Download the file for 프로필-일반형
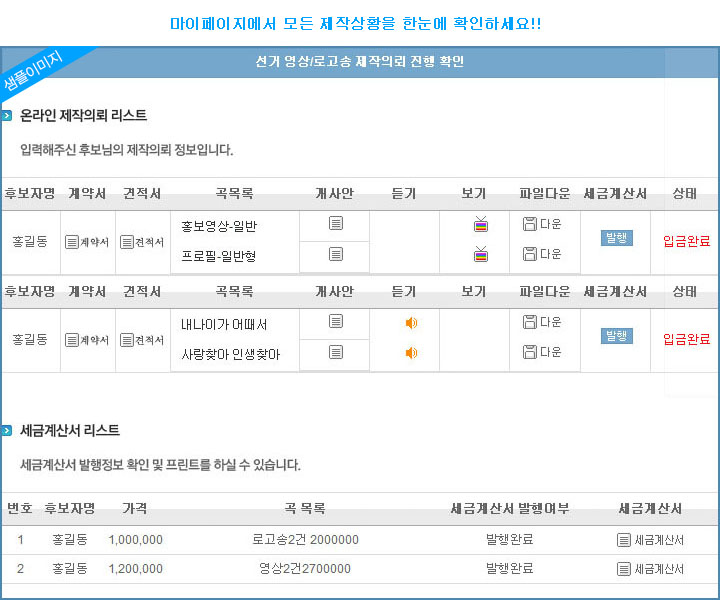The height and width of the screenshot is (600, 720). pos(543,254)
